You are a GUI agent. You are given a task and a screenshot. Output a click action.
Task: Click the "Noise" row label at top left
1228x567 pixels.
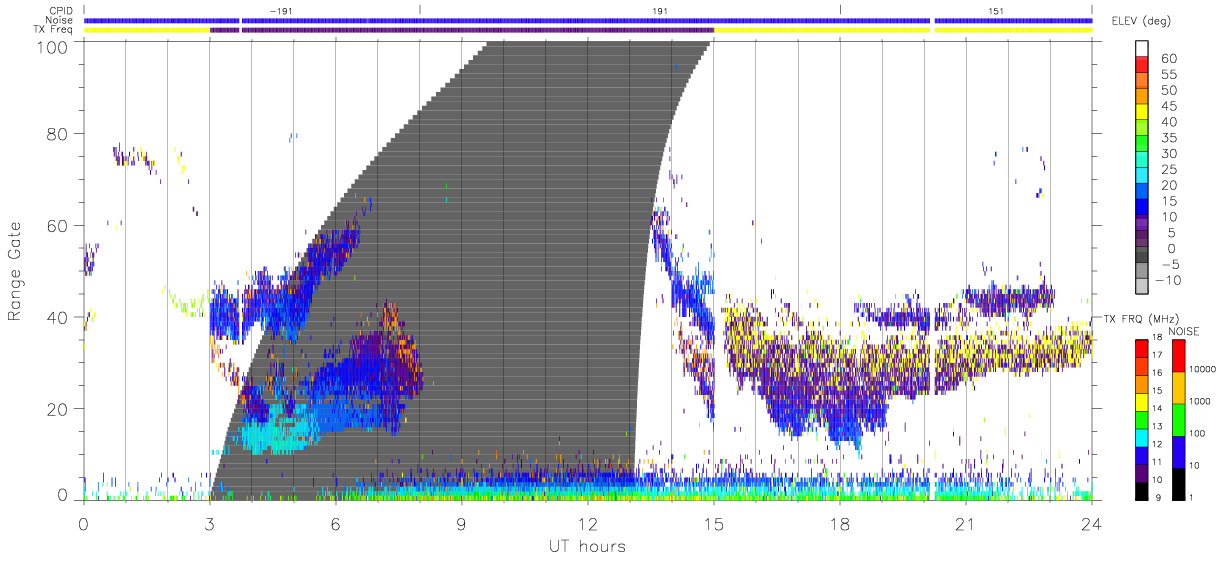[x=61, y=20]
